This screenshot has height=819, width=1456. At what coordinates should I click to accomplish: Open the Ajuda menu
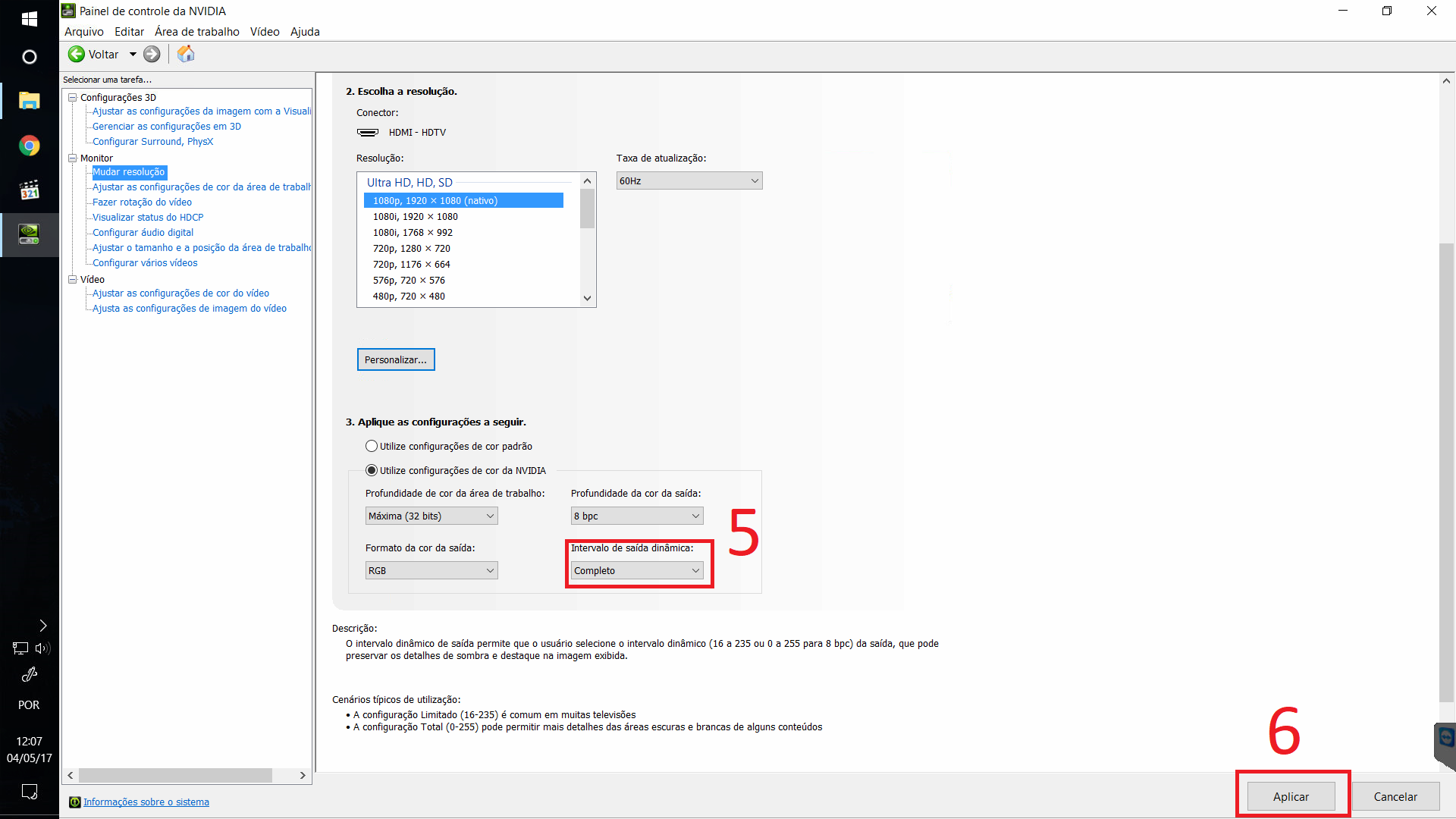click(x=305, y=32)
